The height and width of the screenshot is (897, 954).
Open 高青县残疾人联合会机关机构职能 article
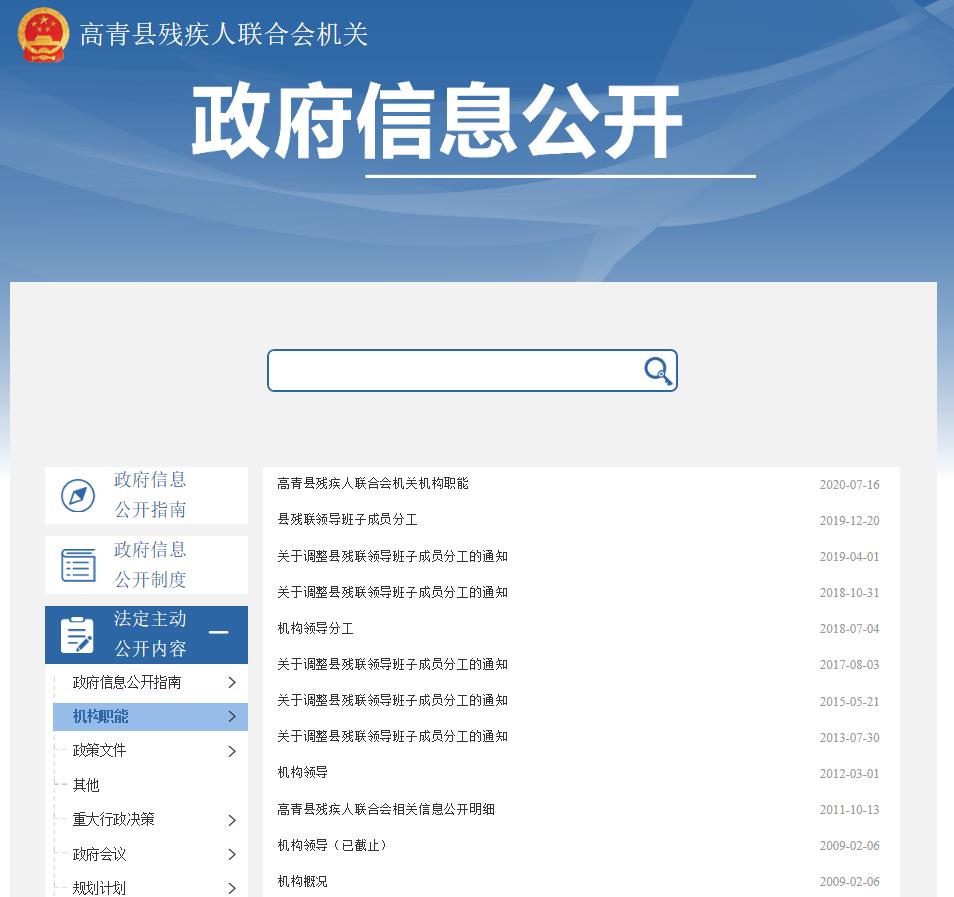tap(372, 484)
